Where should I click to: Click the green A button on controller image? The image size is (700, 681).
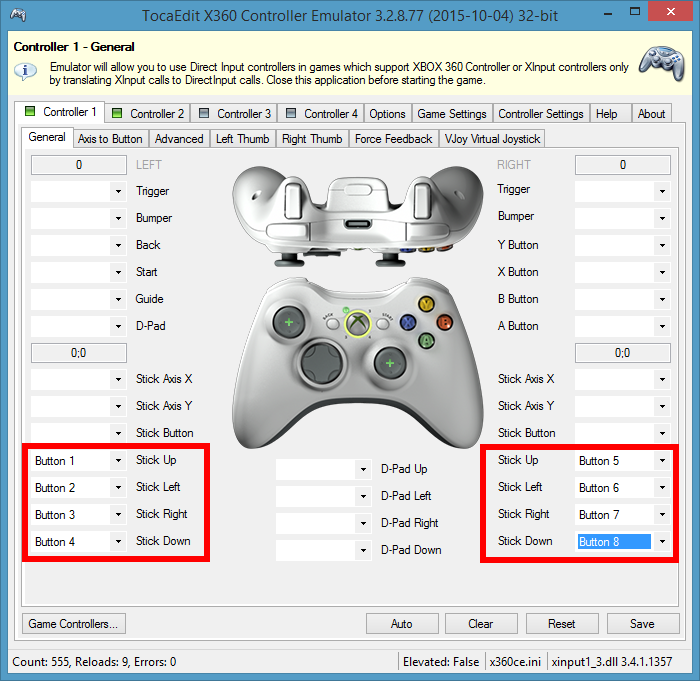point(426,341)
